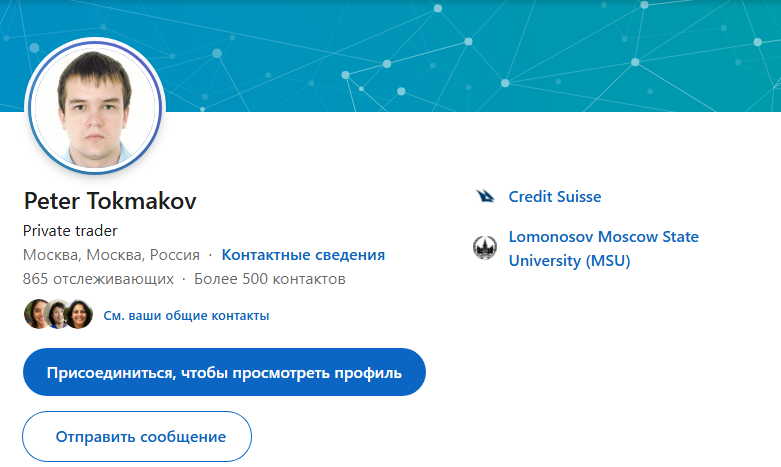Open the rightmost mutual contact avatar
The image size is (781, 467).
pos(79,315)
